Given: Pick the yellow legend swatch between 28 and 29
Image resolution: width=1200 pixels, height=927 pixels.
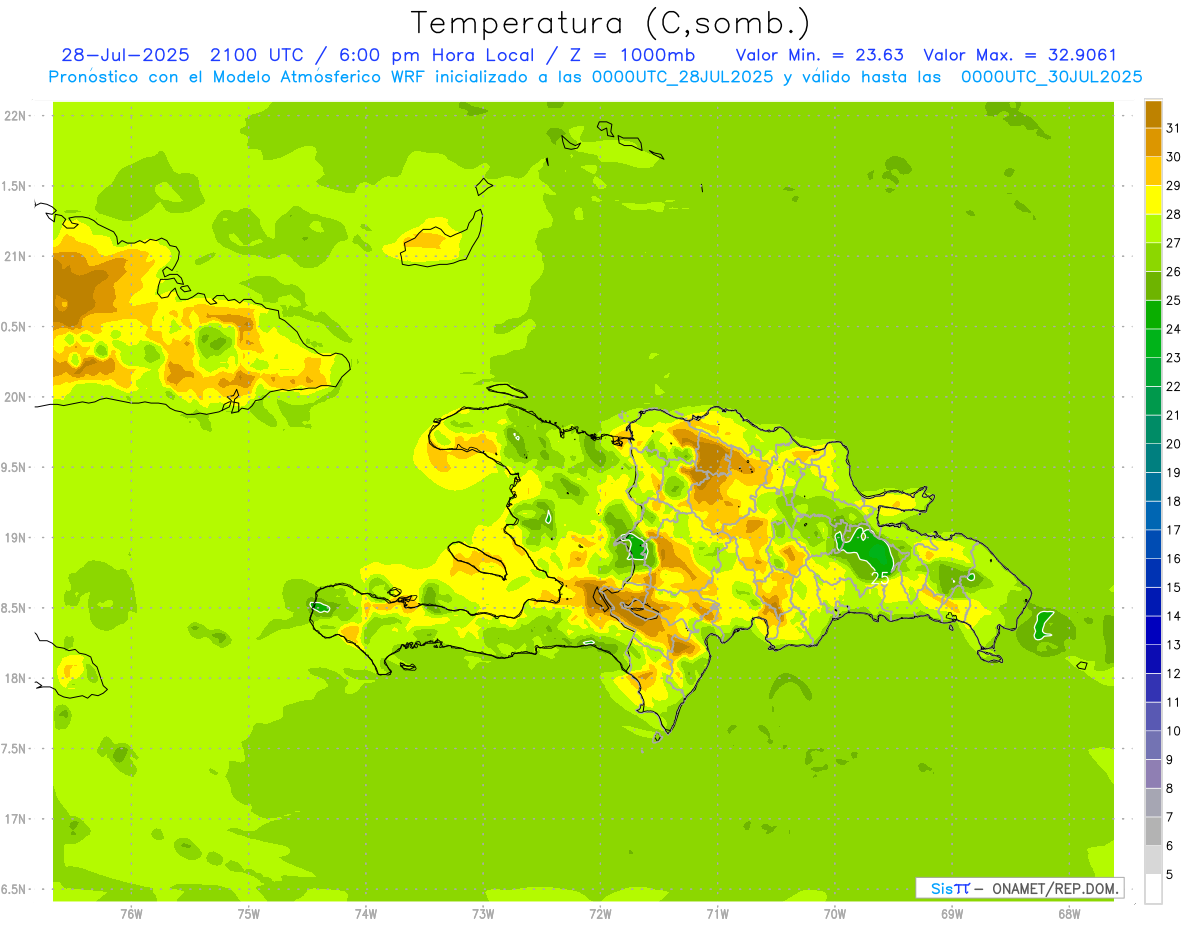Looking at the screenshot, I should pos(1153,200).
